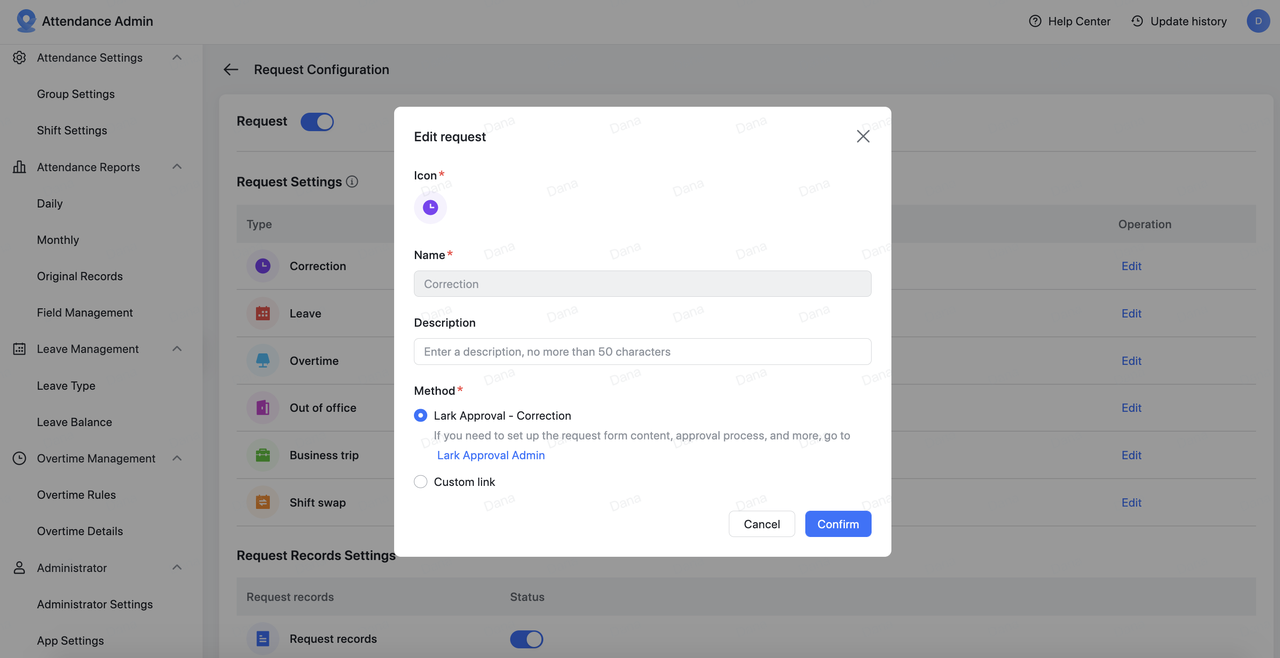Open Leave Type page

coord(66,386)
